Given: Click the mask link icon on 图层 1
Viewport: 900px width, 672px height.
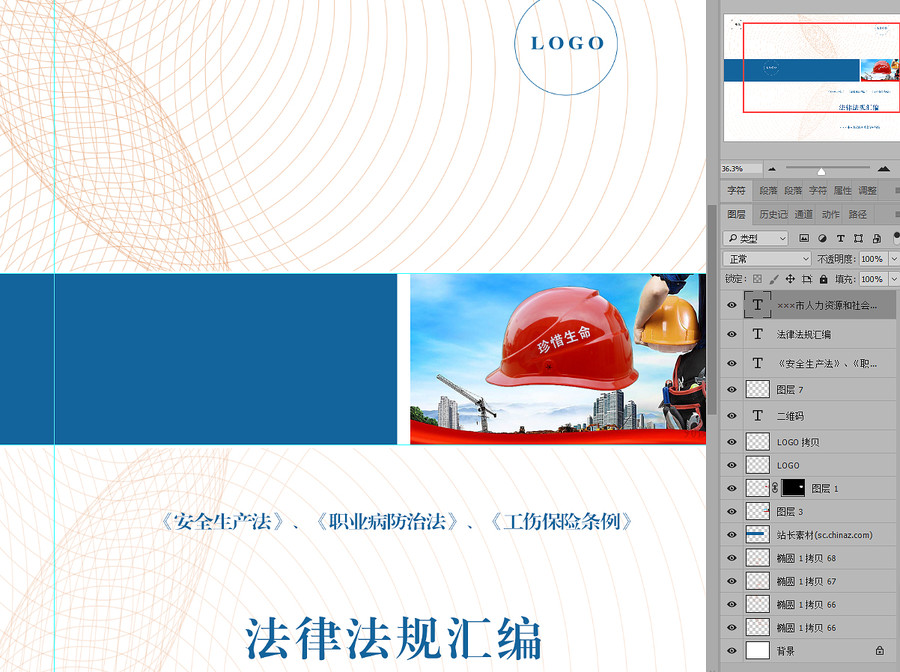Looking at the screenshot, I should pyautogui.click(x=775, y=488).
